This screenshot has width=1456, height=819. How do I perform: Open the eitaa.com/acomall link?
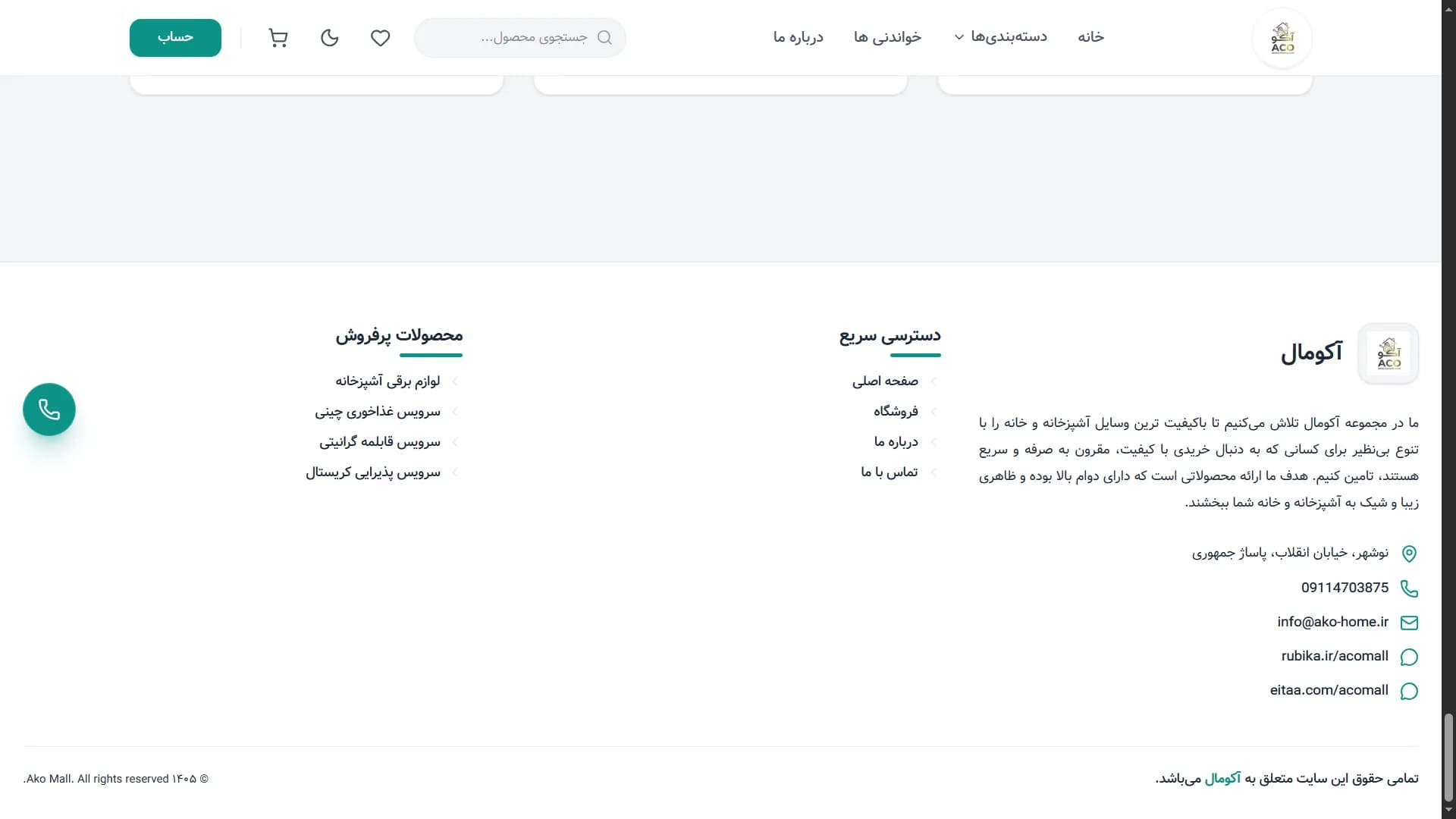[1329, 690]
